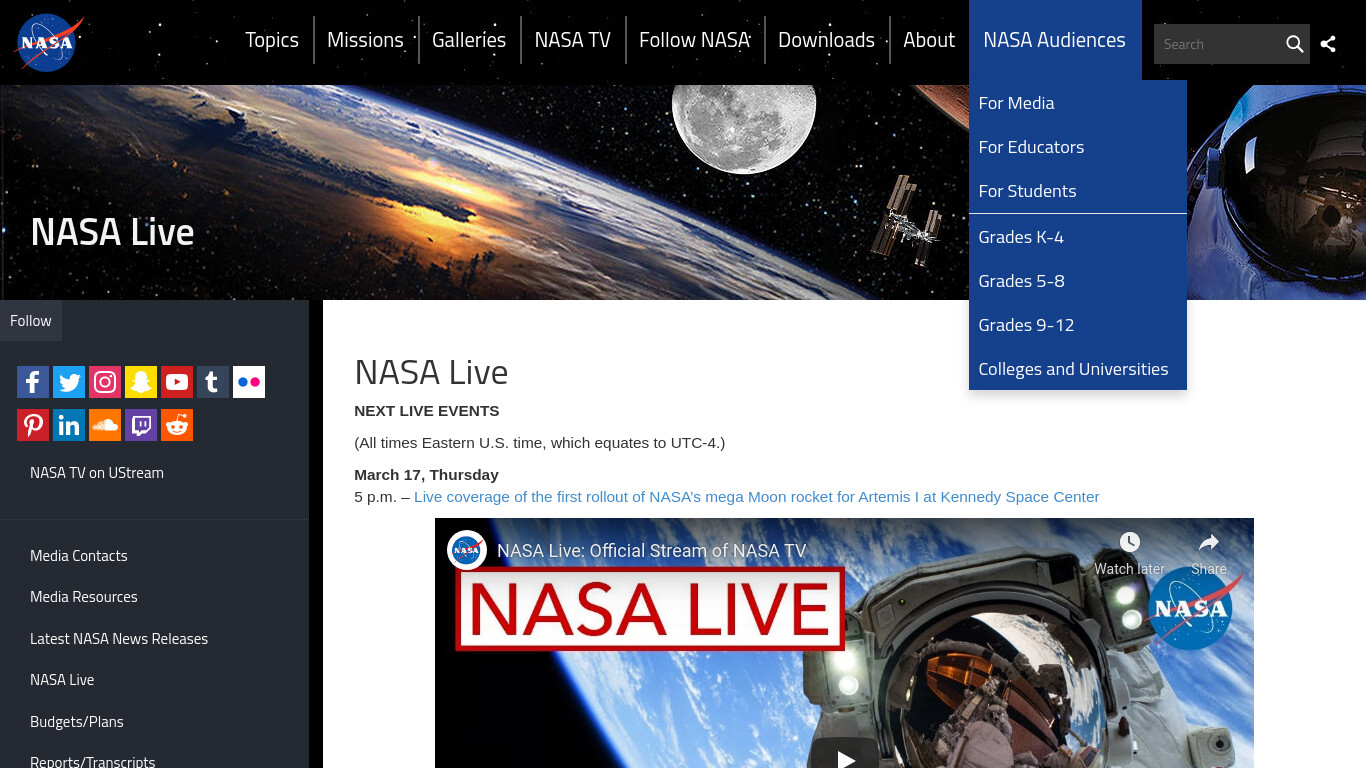
Task: Select Grades K-4 option
Action: click(1078, 237)
